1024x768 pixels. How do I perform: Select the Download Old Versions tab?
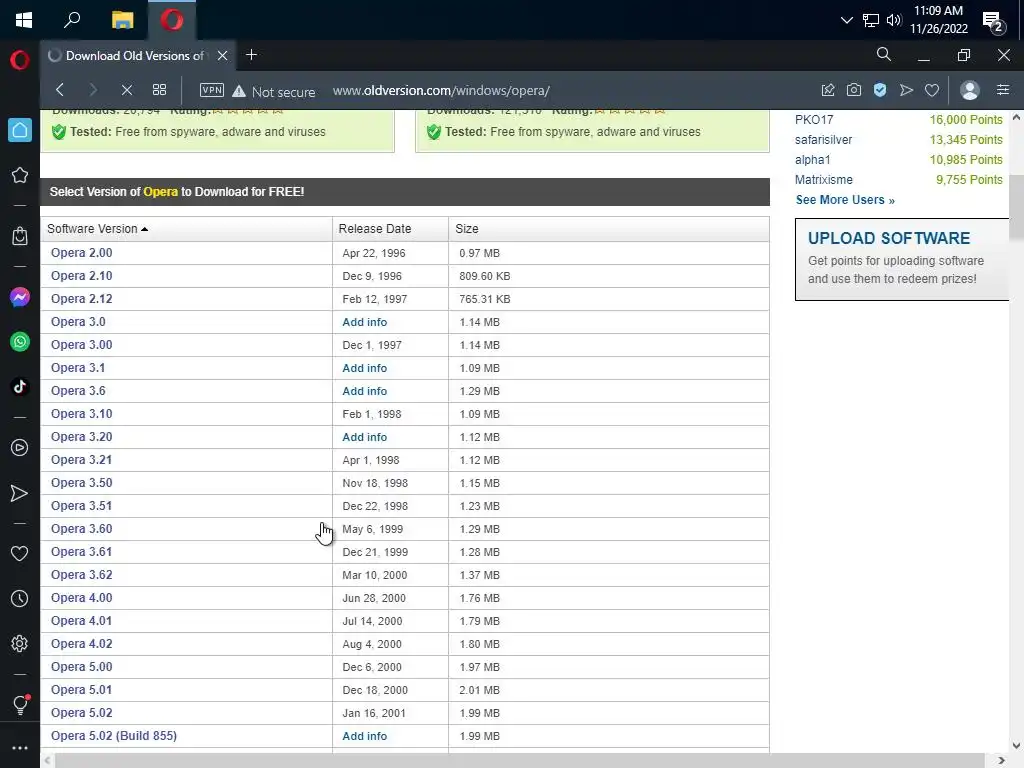134,56
